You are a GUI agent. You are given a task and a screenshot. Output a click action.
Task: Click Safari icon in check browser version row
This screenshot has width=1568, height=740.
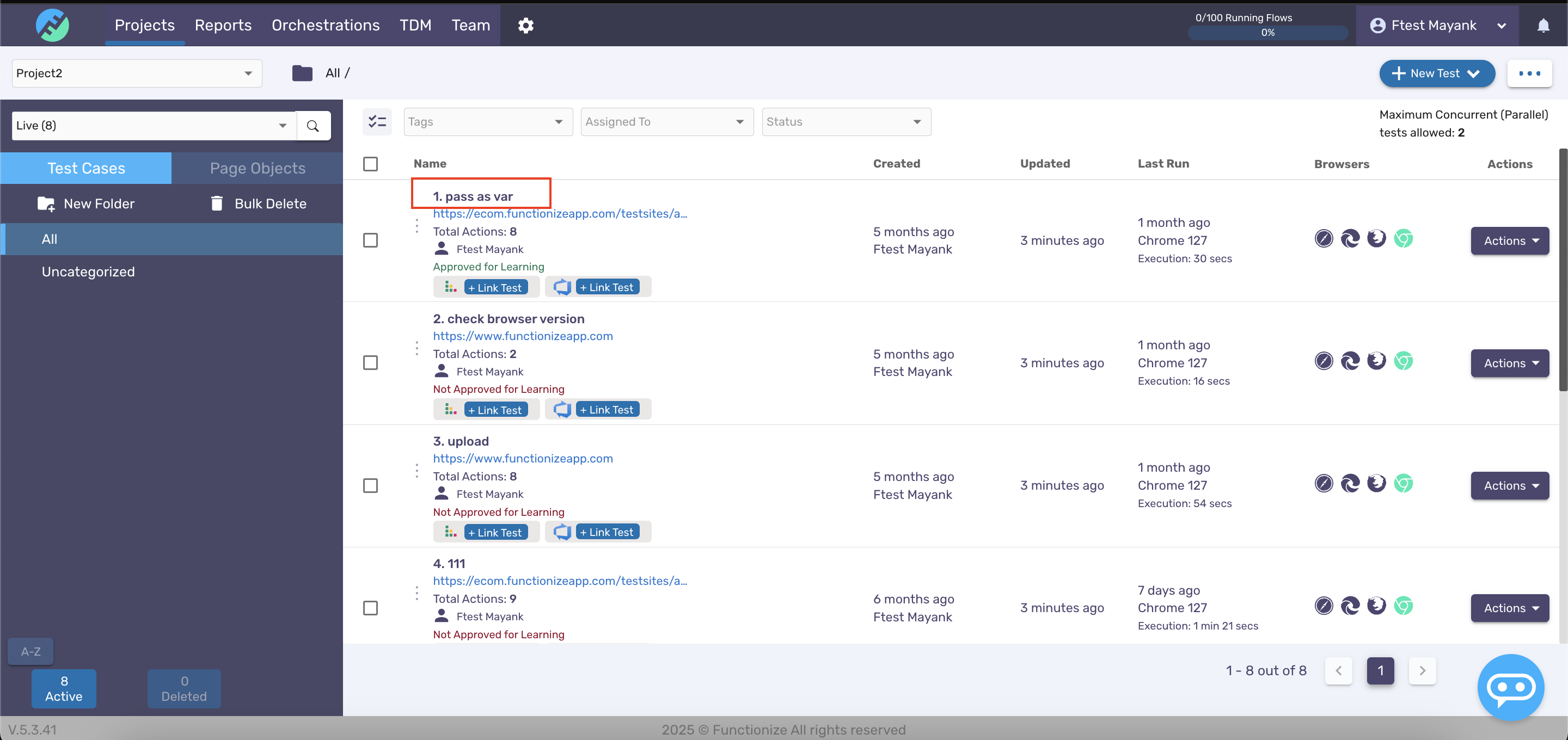pyautogui.click(x=1324, y=361)
